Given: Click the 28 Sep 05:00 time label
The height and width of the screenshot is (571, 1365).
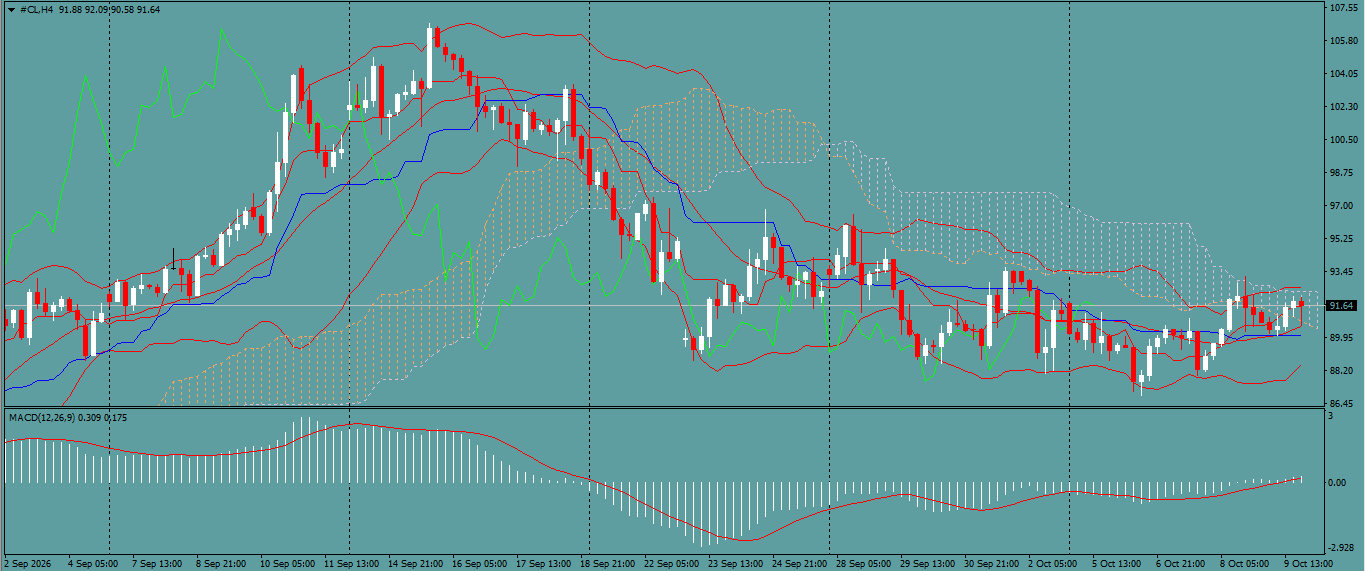Looking at the screenshot, I should coord(863,564).
